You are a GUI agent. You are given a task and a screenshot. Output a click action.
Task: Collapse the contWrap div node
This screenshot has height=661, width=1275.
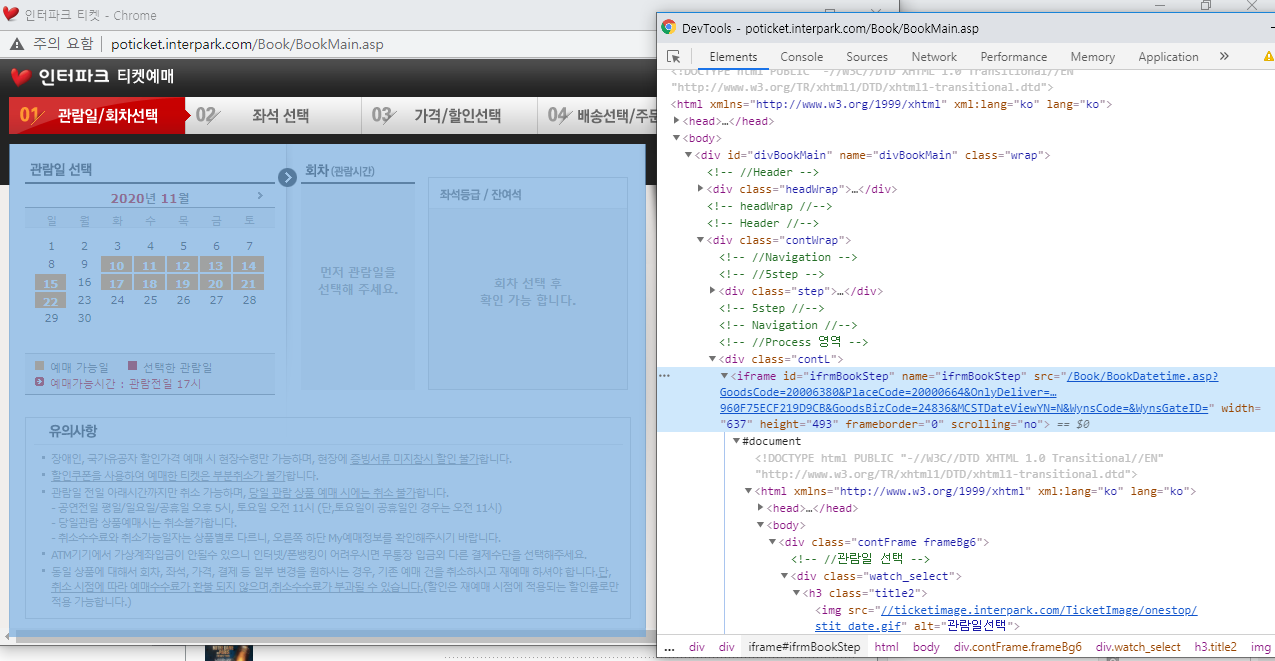[x=701, y=240]
